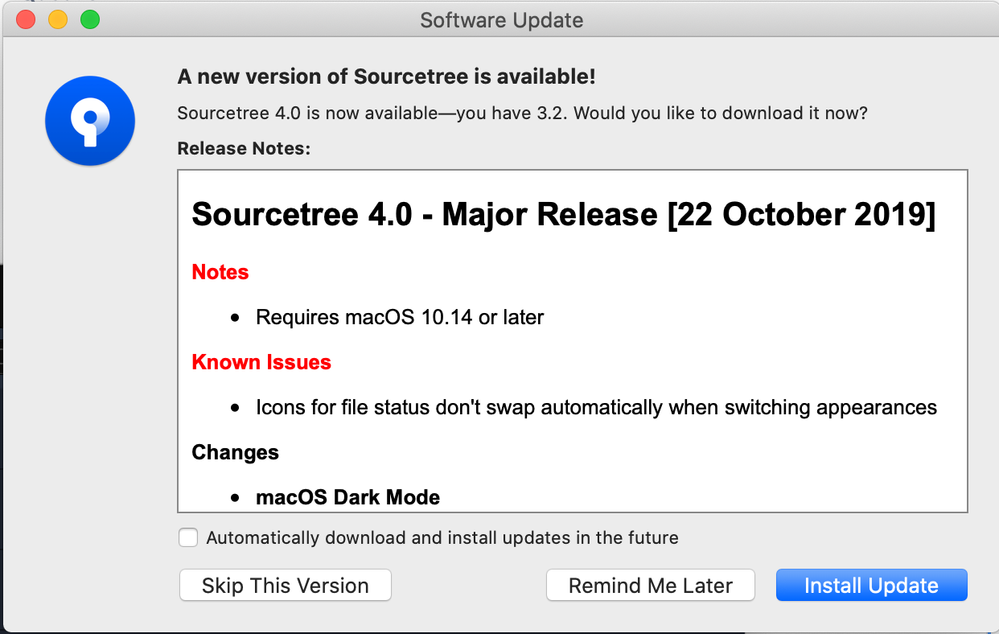
Task: Click the Release Notes label
Action: pos(243,148)
